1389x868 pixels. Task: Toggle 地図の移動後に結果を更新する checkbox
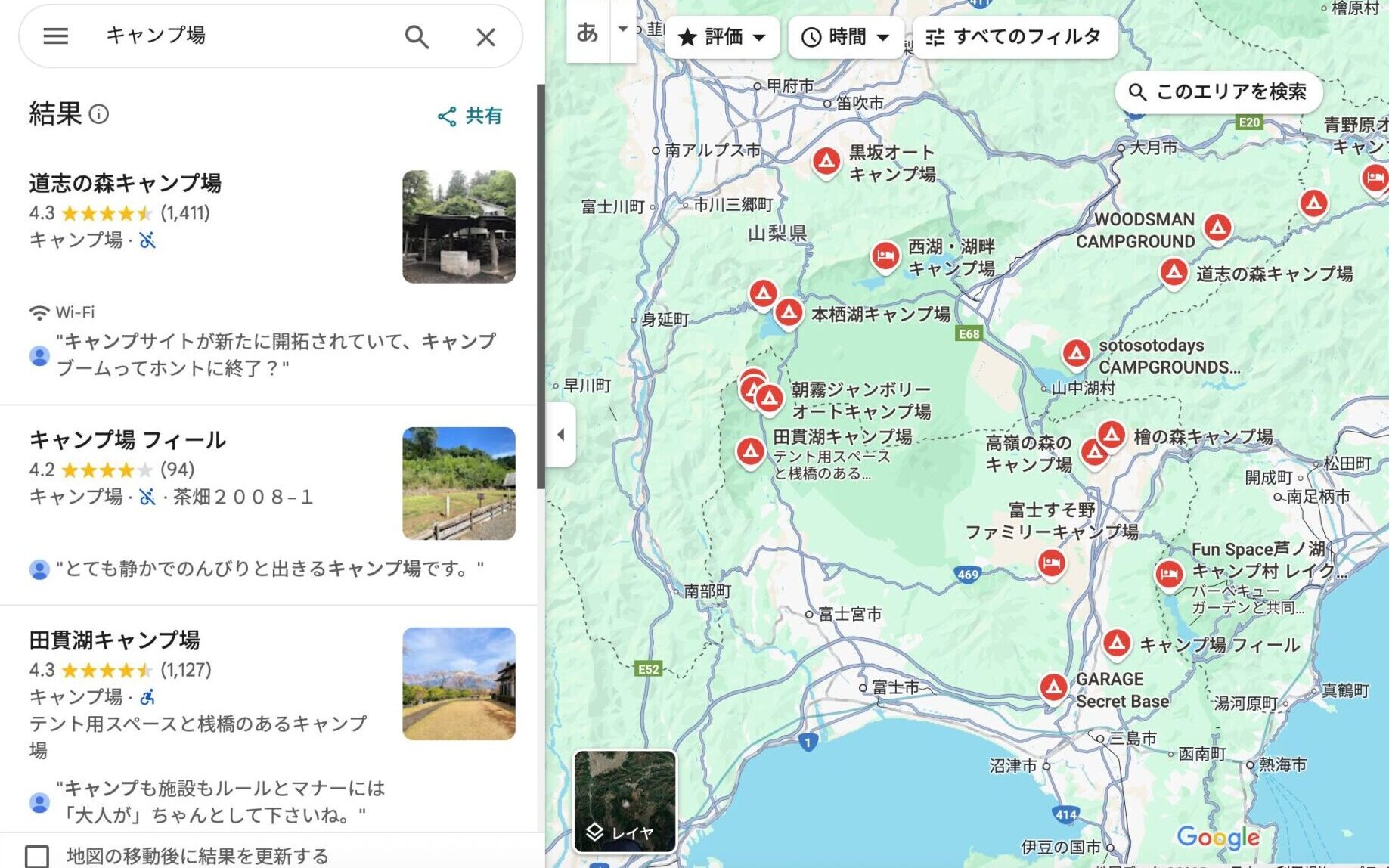pyautogui.click(x=37, y=856)
